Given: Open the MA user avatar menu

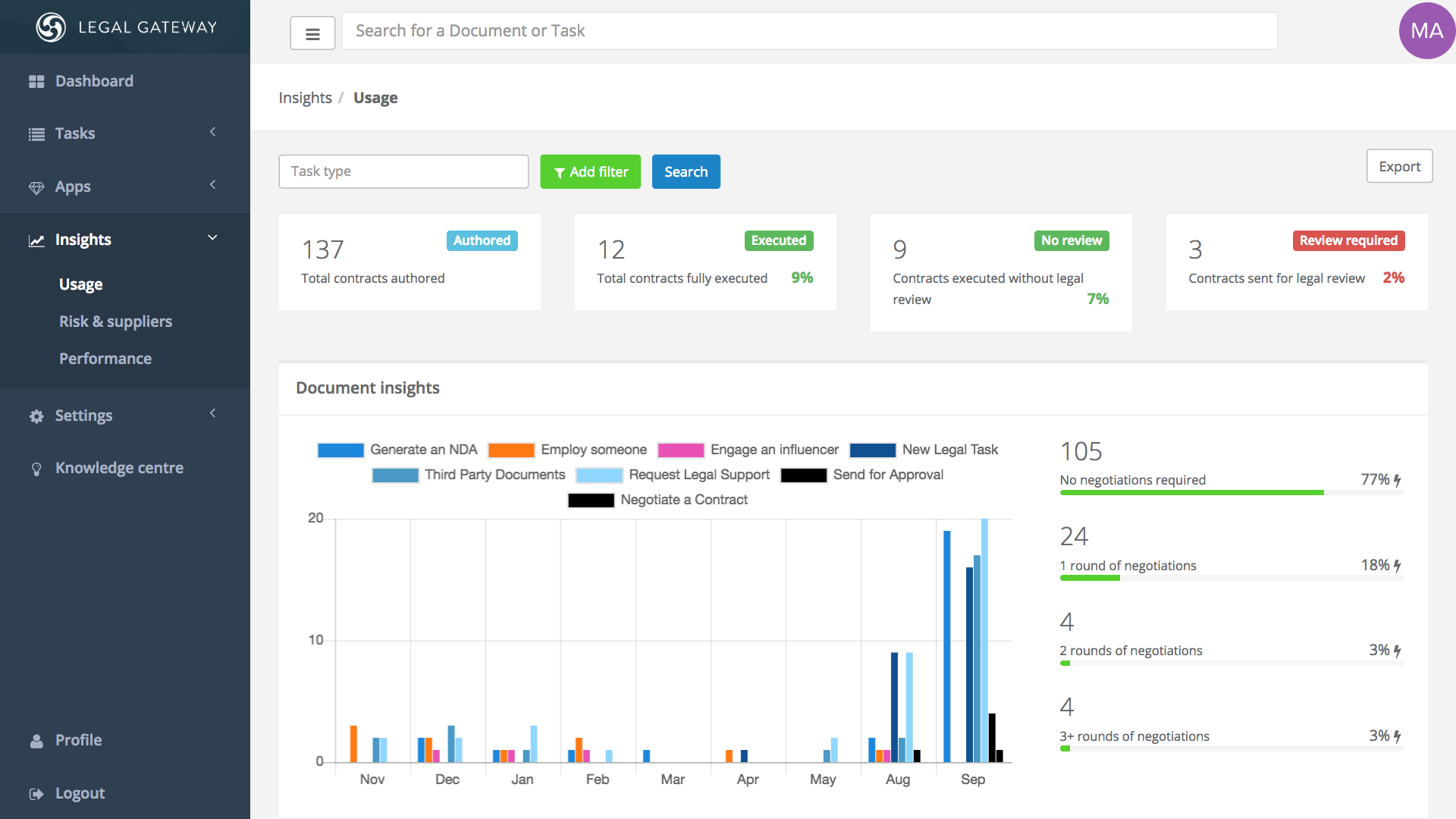Looking at the screenshot, I should pos(1426,30).
